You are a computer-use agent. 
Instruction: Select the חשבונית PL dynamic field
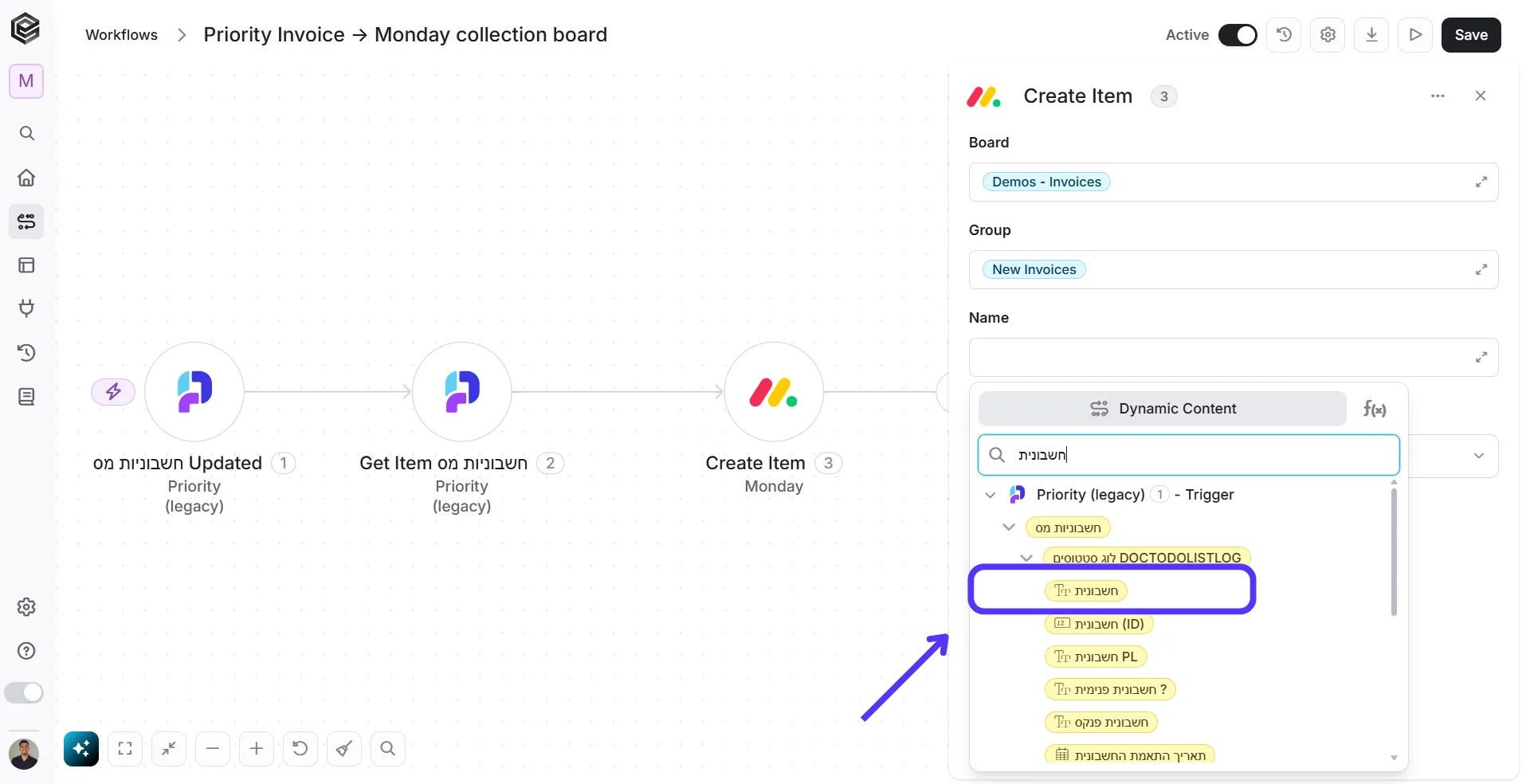(x=1096, y=657)
